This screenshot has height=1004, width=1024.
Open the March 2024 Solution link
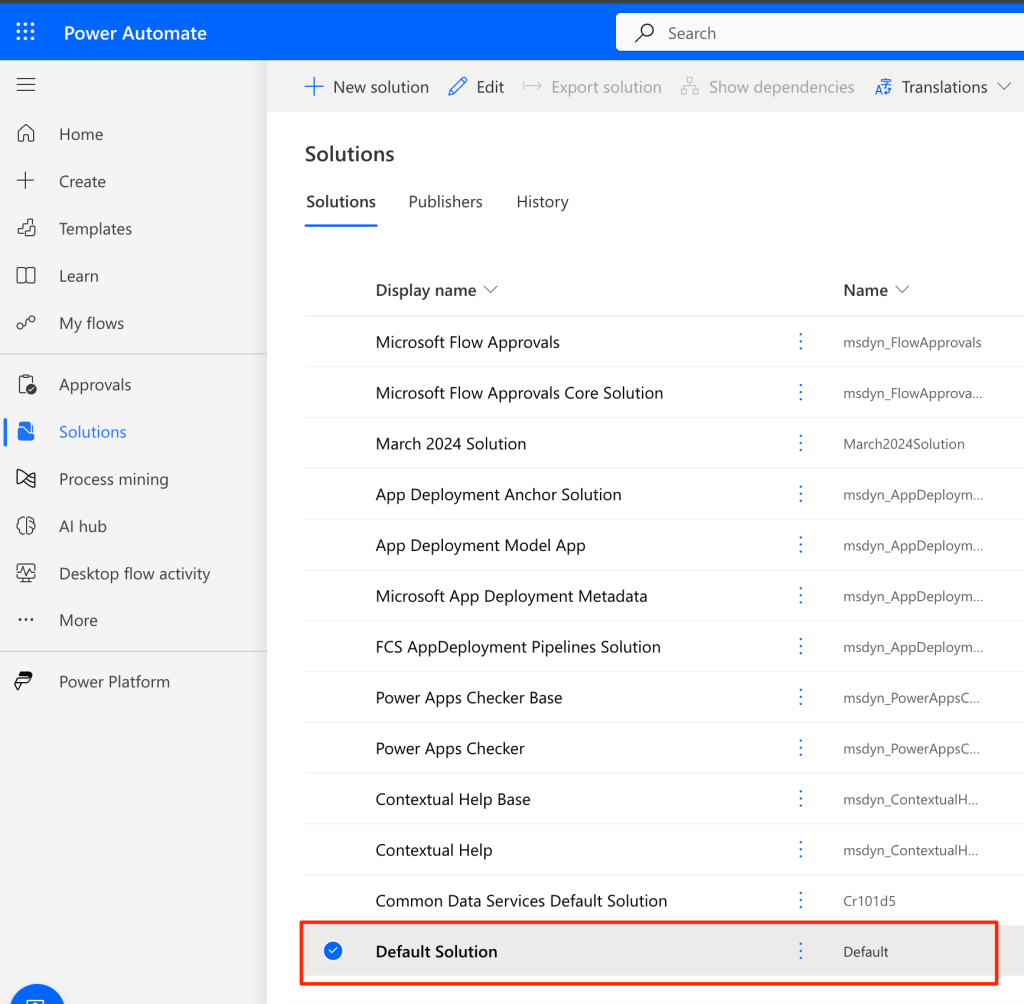tap(450, 444)
